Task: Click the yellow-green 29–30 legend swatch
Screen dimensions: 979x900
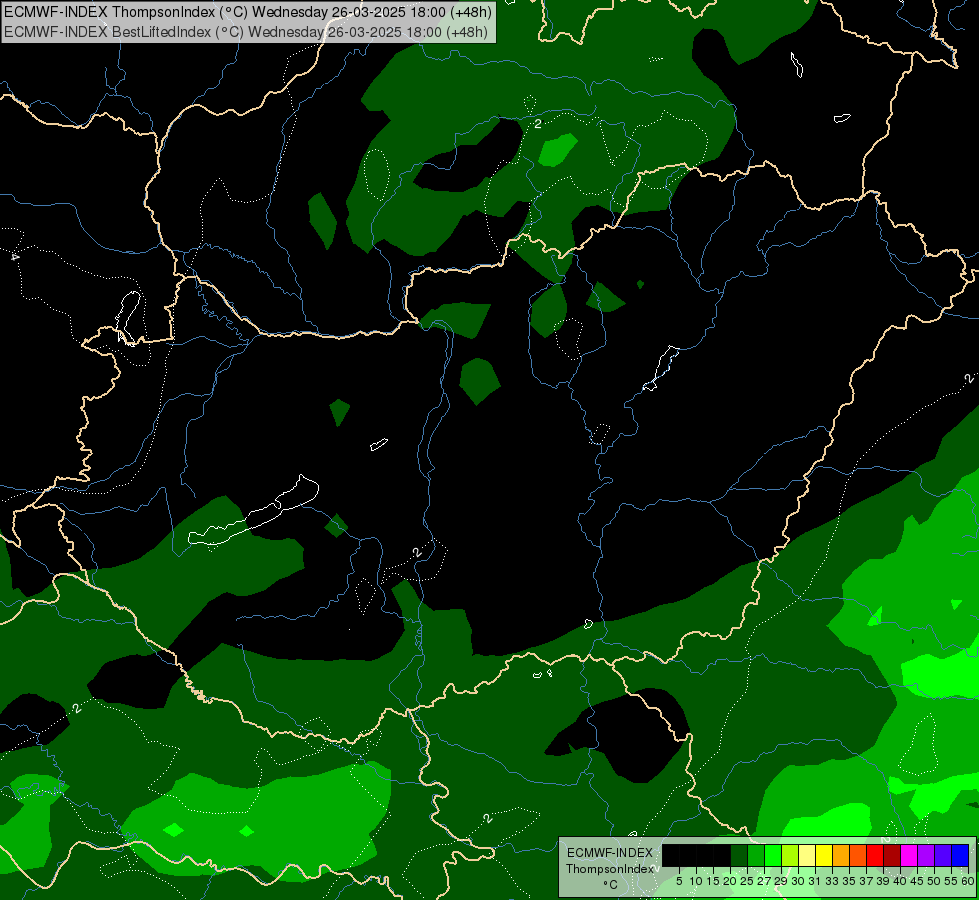Action: (790, 855)
